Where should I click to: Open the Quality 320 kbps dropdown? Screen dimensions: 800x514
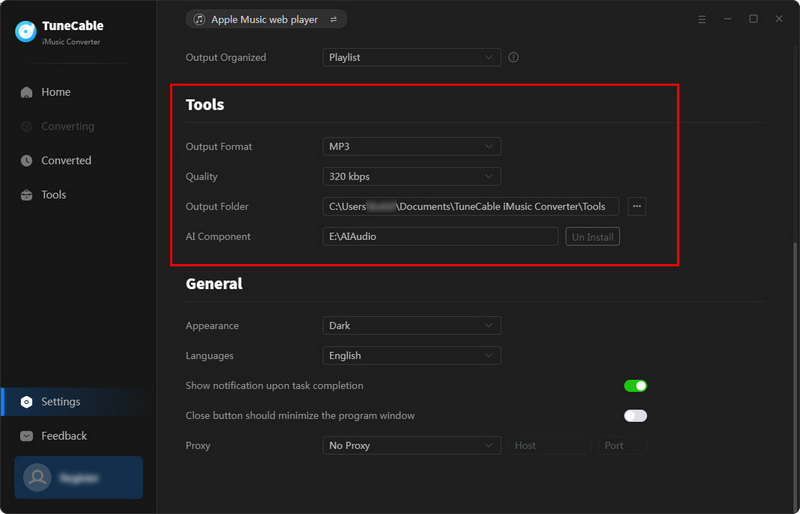pos(411,177)
